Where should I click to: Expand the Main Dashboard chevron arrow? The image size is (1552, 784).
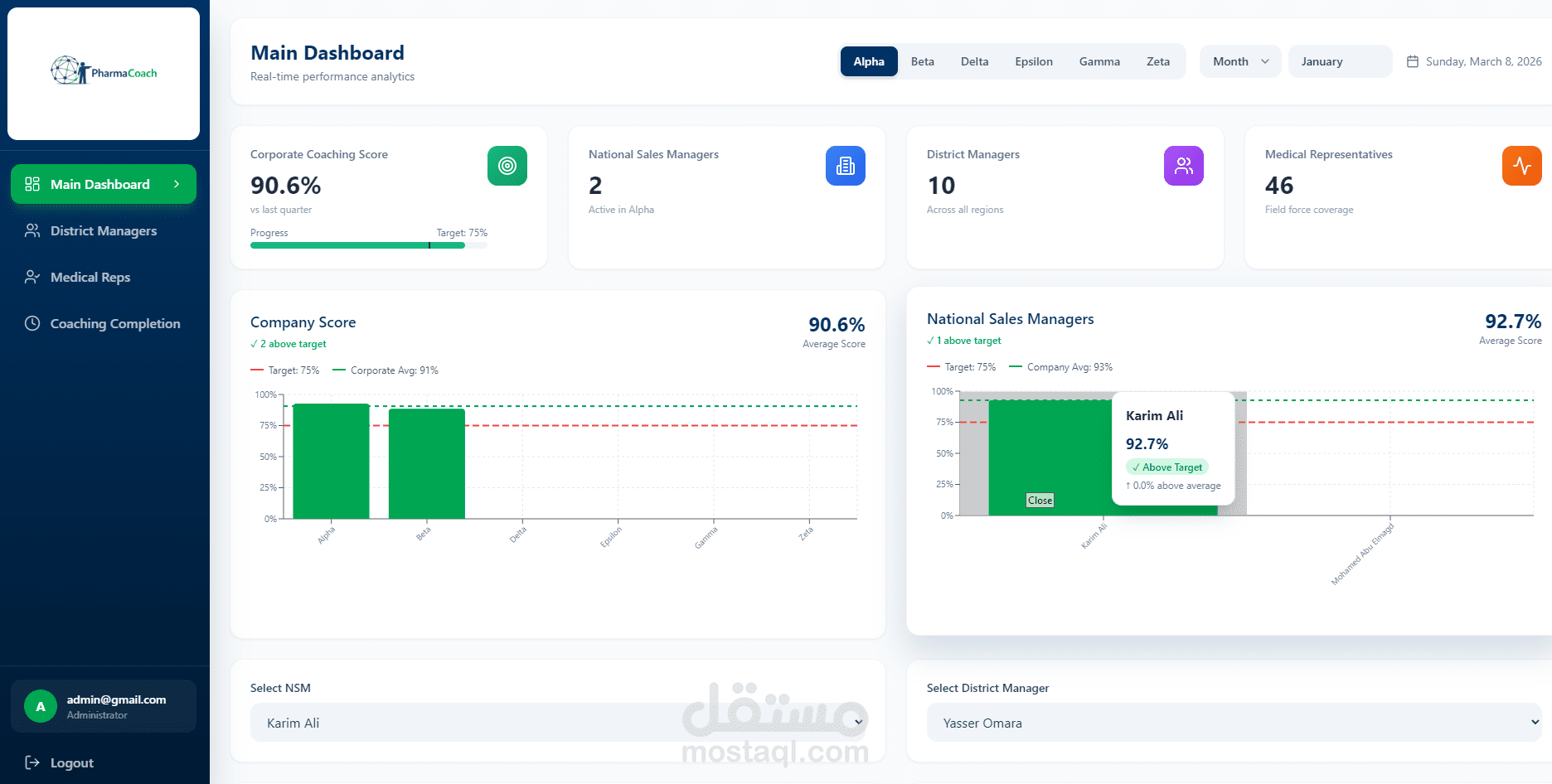177,184
